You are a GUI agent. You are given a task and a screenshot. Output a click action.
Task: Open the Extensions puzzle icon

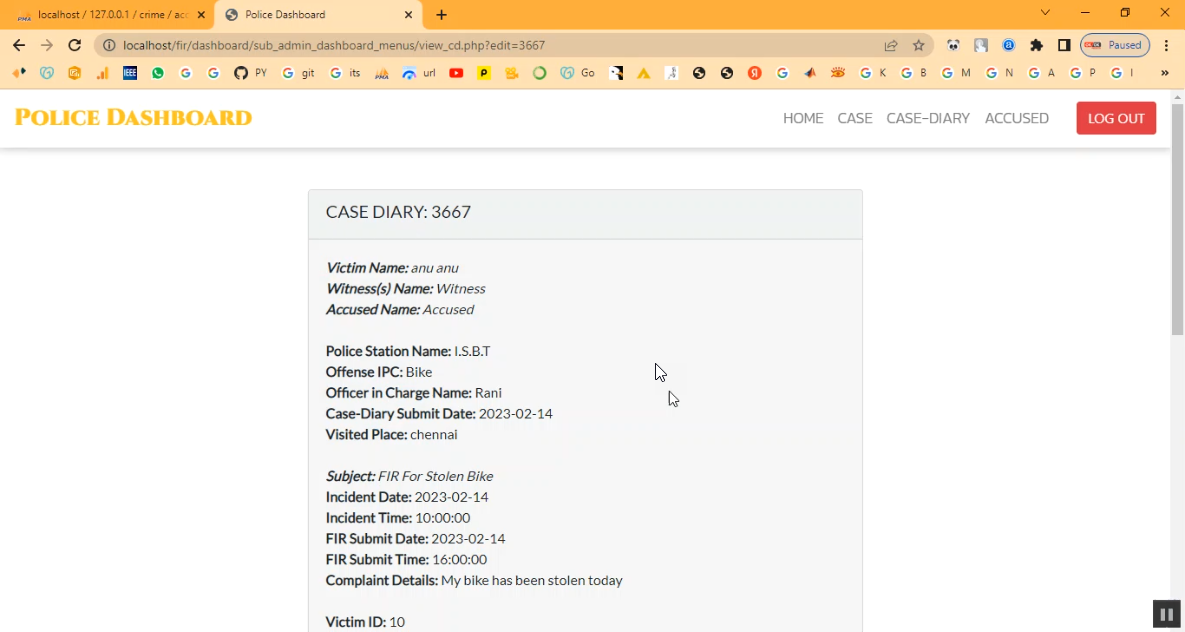pos(1036,45)
